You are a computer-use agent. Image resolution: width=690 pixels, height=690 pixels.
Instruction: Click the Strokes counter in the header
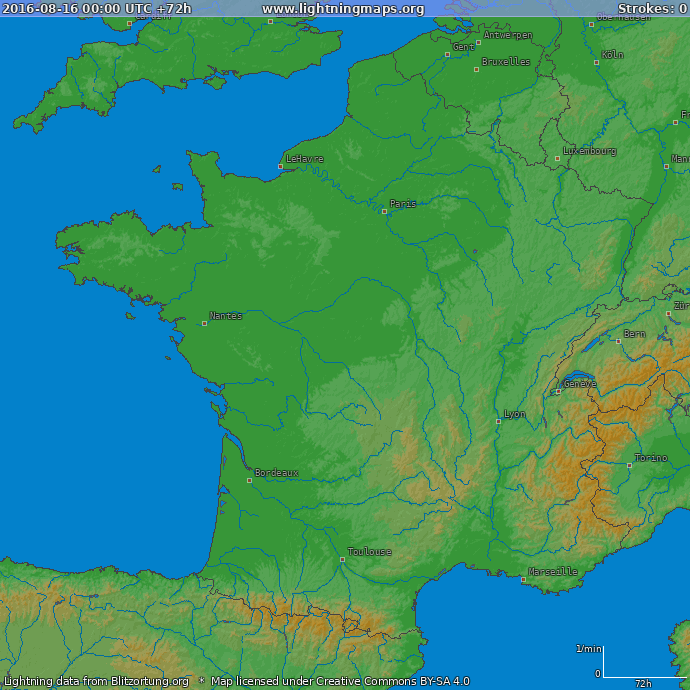tap(651, 9)
